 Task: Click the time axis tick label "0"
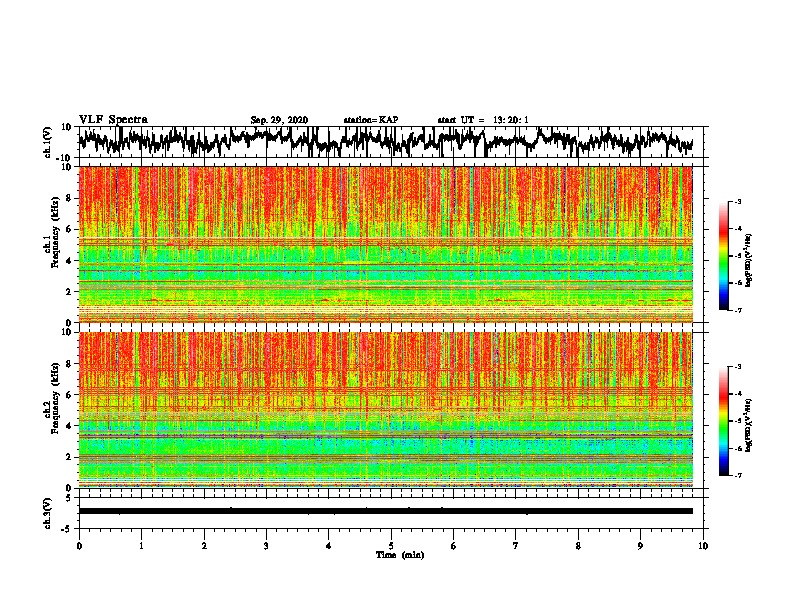coord(79,546)
